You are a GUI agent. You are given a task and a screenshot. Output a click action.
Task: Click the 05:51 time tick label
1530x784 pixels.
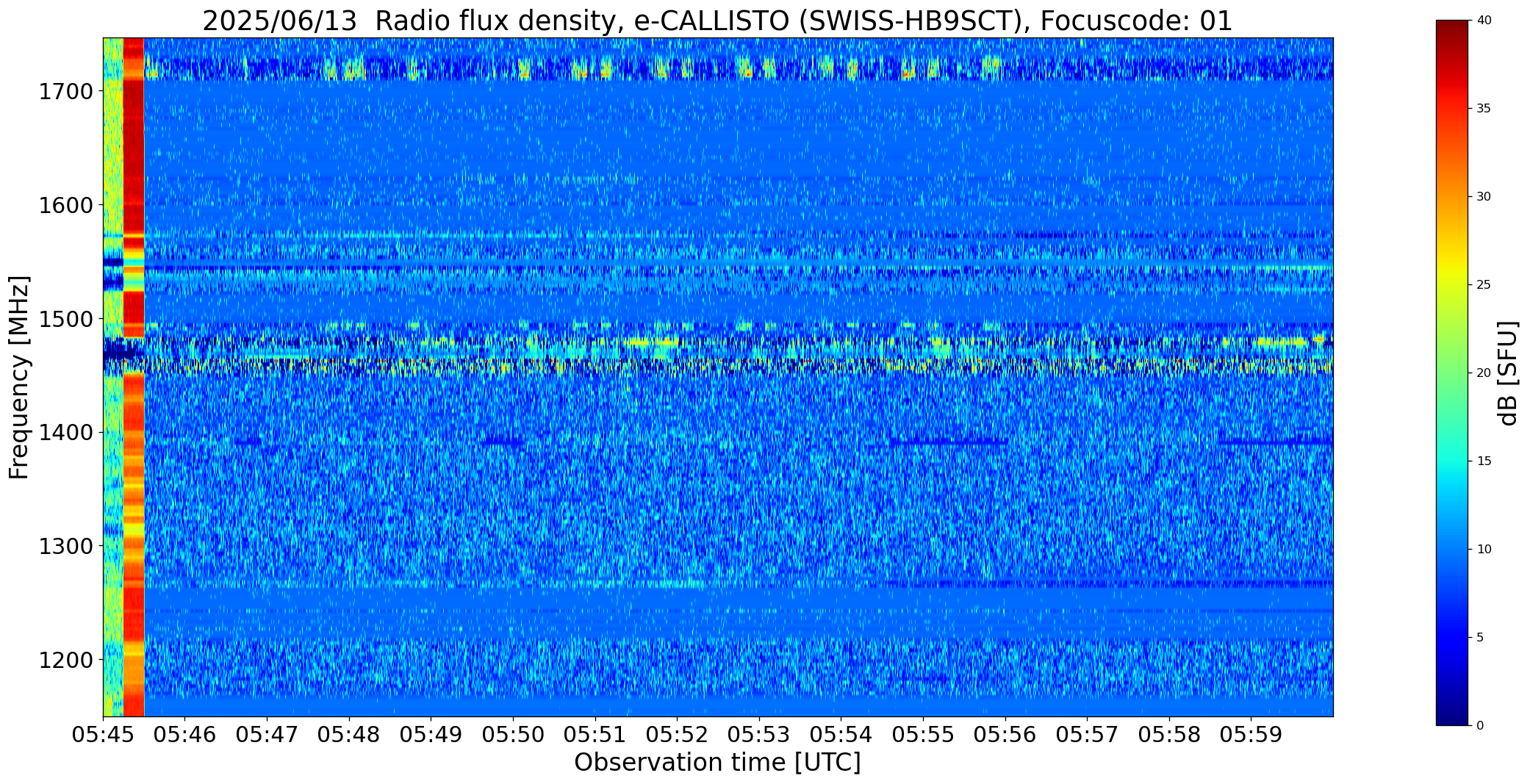click(595, 734)
